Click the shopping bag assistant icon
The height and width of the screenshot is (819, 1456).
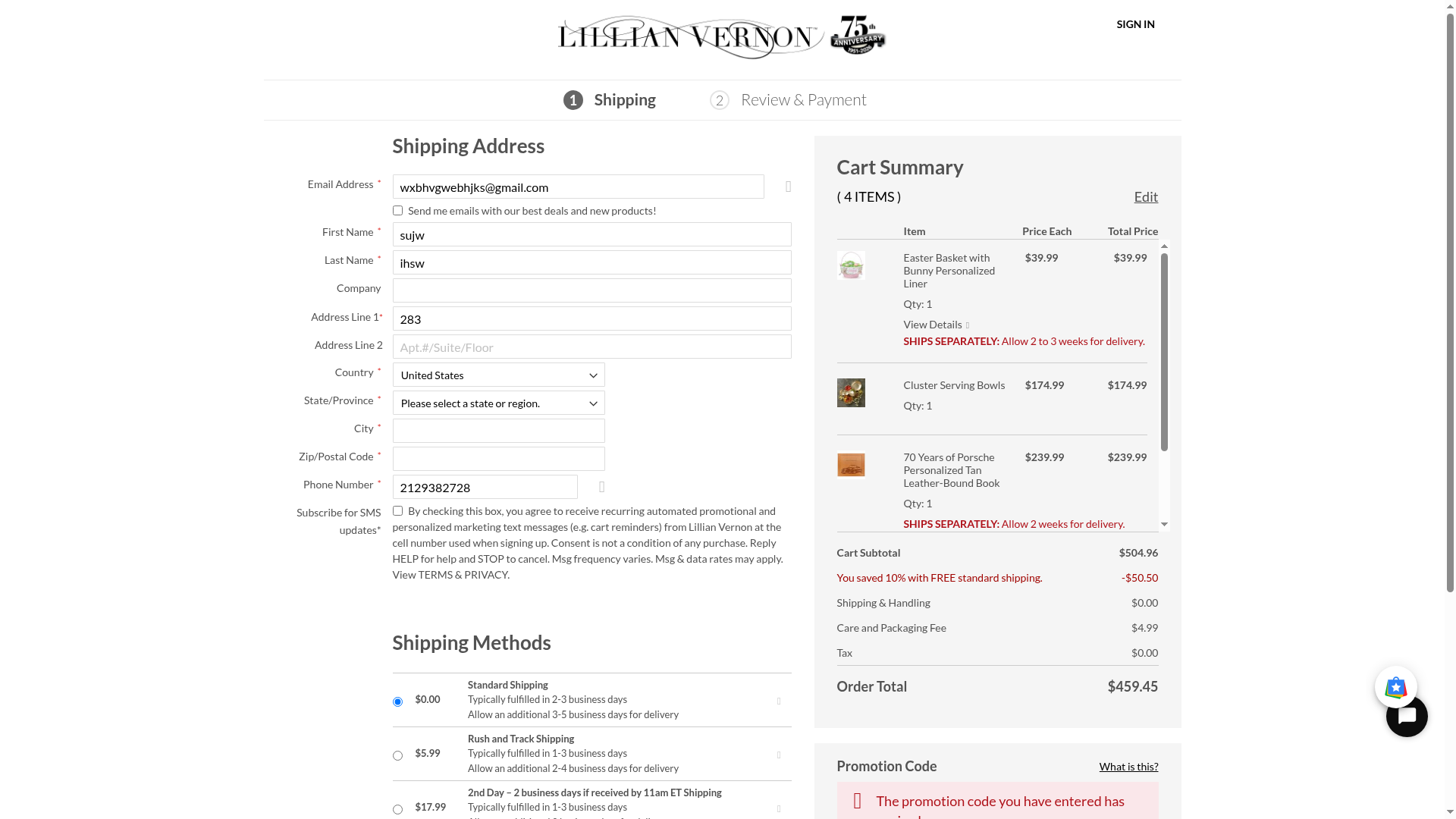pyautogui.click(x=1395, y=687)
